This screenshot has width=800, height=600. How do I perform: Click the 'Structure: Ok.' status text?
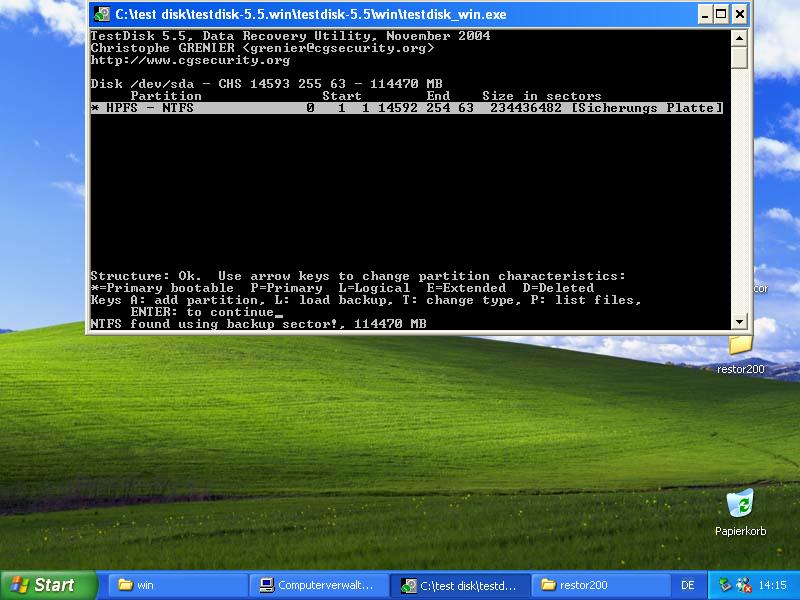click(x=146, y=276)
